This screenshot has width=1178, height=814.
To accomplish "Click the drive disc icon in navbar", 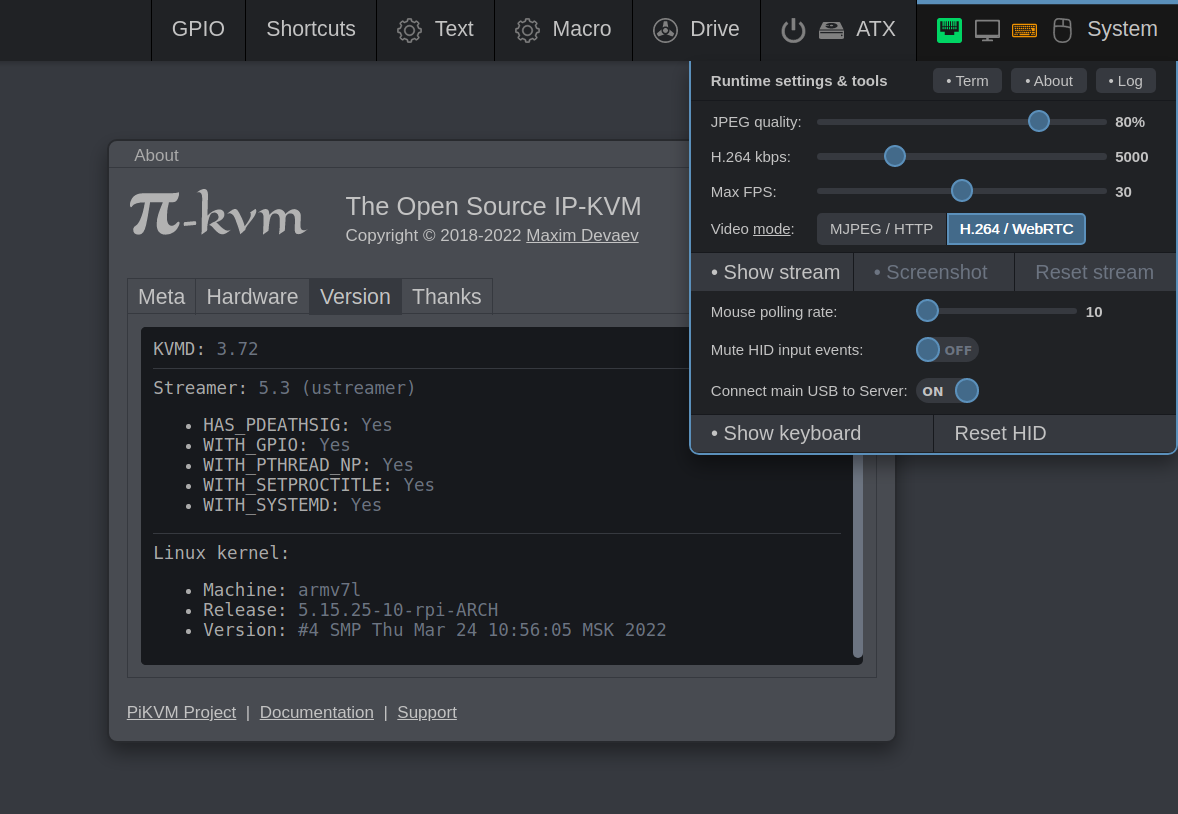I will 666,30.
